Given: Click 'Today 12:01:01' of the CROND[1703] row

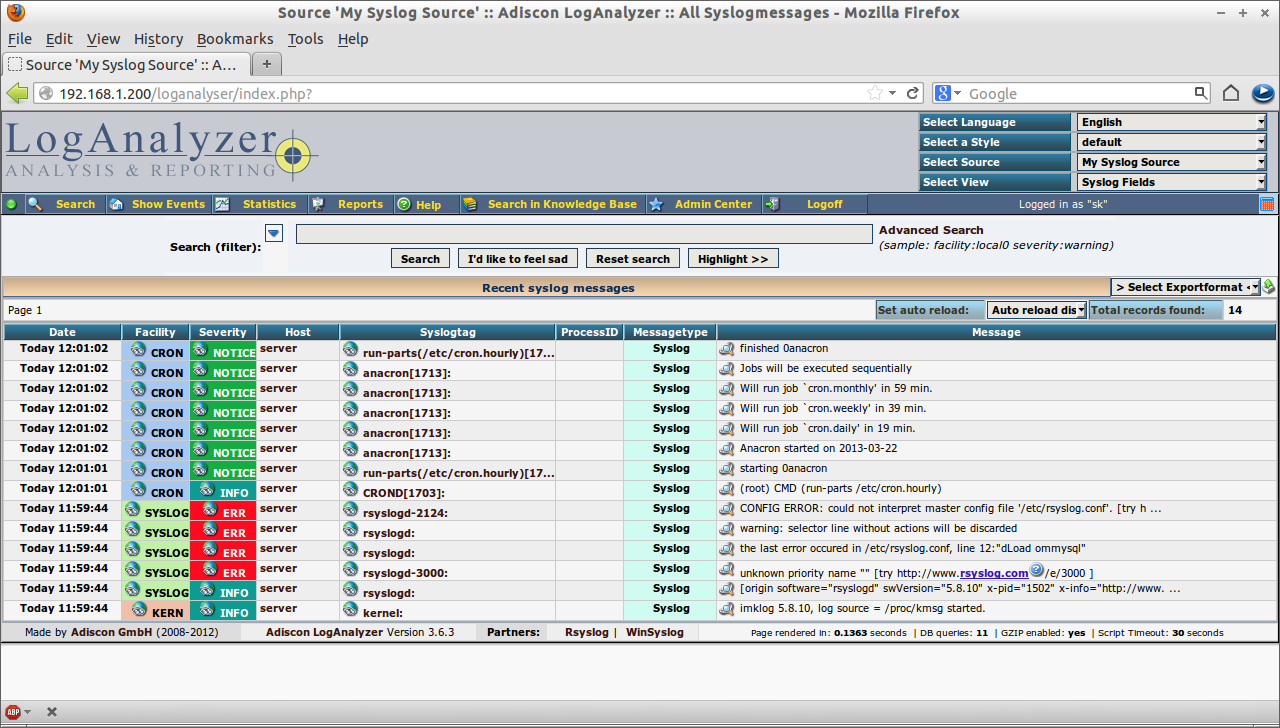Looking at the screenshot, I should (x=64, y=488).
